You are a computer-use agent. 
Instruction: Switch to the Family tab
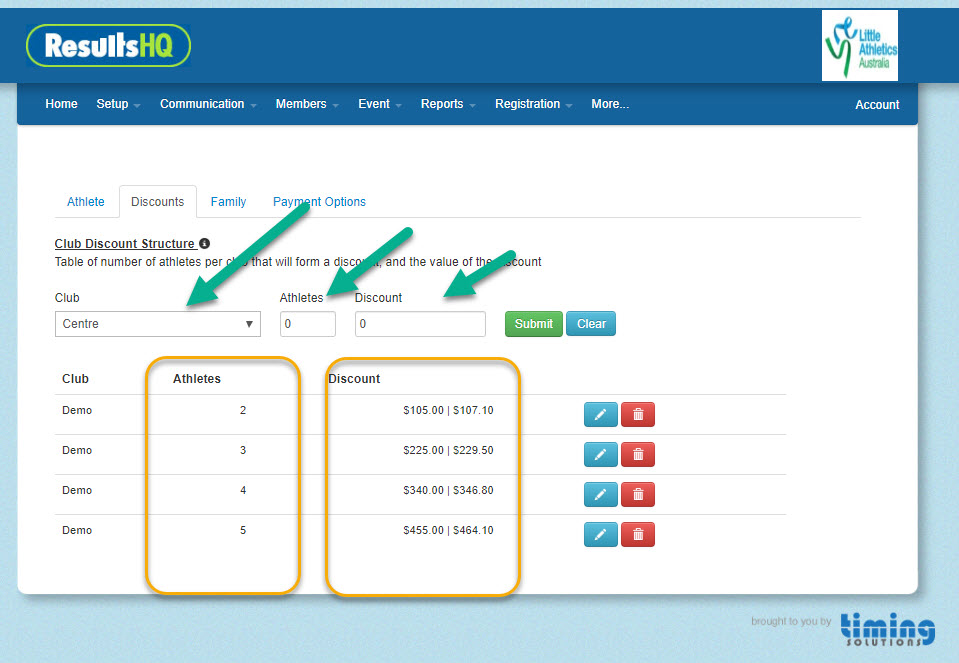(228, 201)
